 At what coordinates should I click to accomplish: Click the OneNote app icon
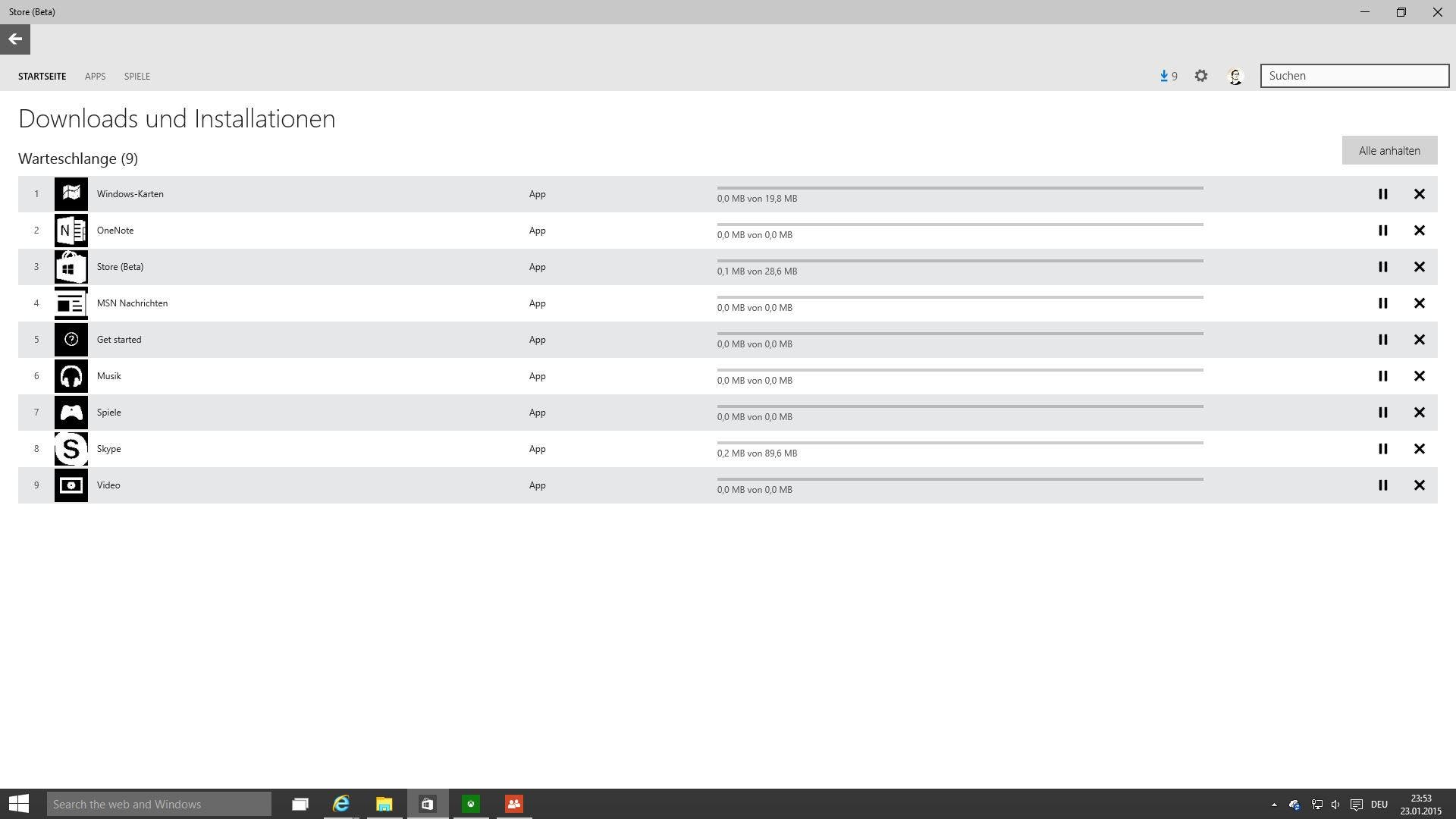(71, 231)
